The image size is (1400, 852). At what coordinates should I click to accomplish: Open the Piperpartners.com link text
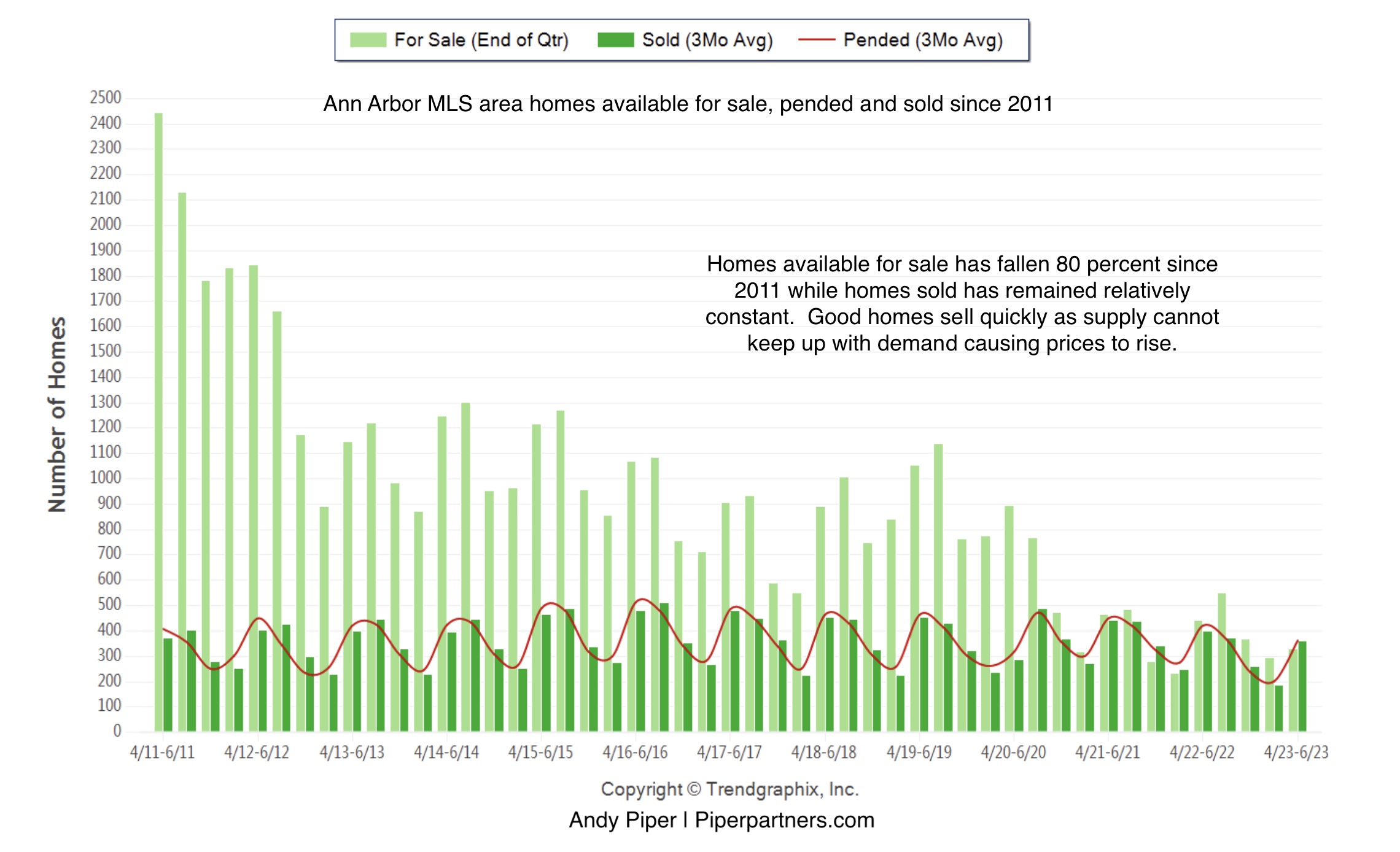click(784, 820)
